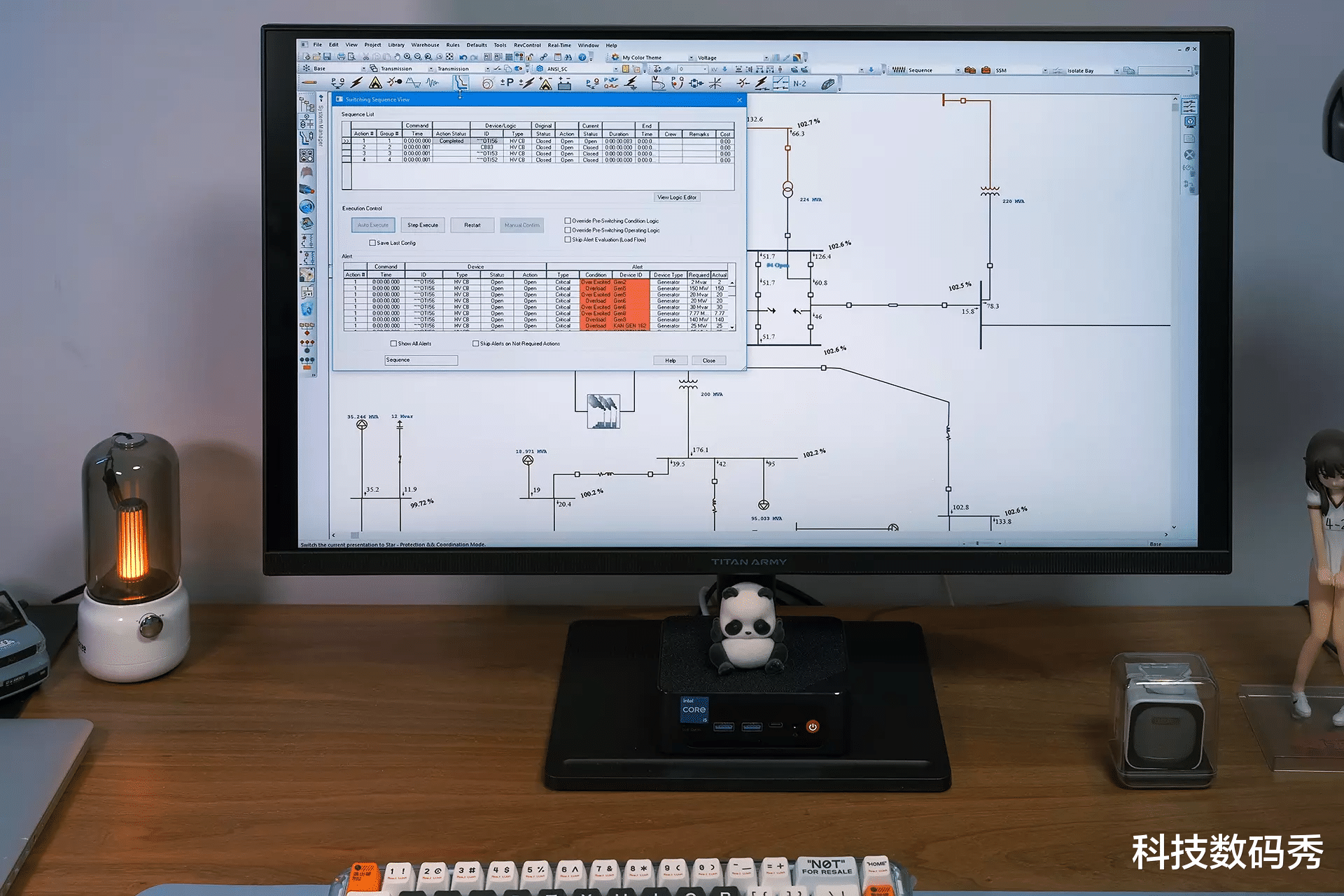Click the battery sizing mode icon
The width and height of the screenshot is (1344, 896).
(564, 83)
